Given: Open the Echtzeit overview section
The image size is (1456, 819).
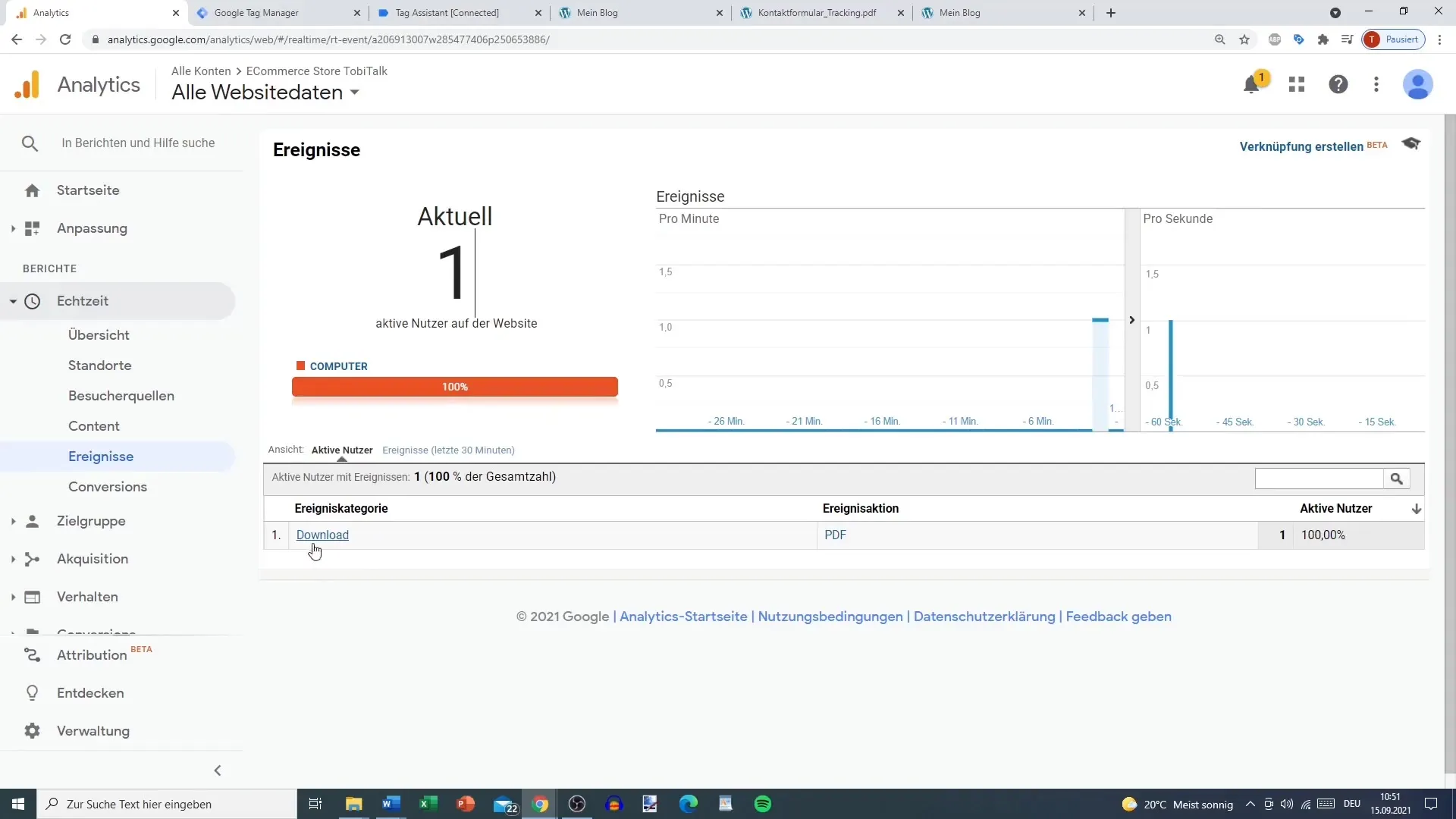Looking at the screenshot, I should pos(98,334).
